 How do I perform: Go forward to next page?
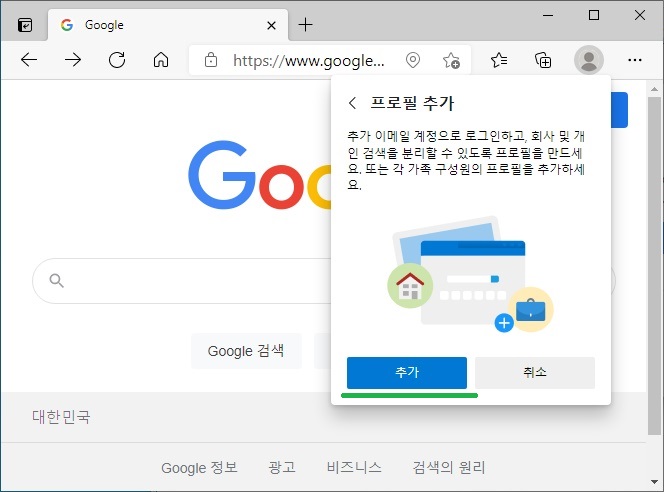click(73, 60)
